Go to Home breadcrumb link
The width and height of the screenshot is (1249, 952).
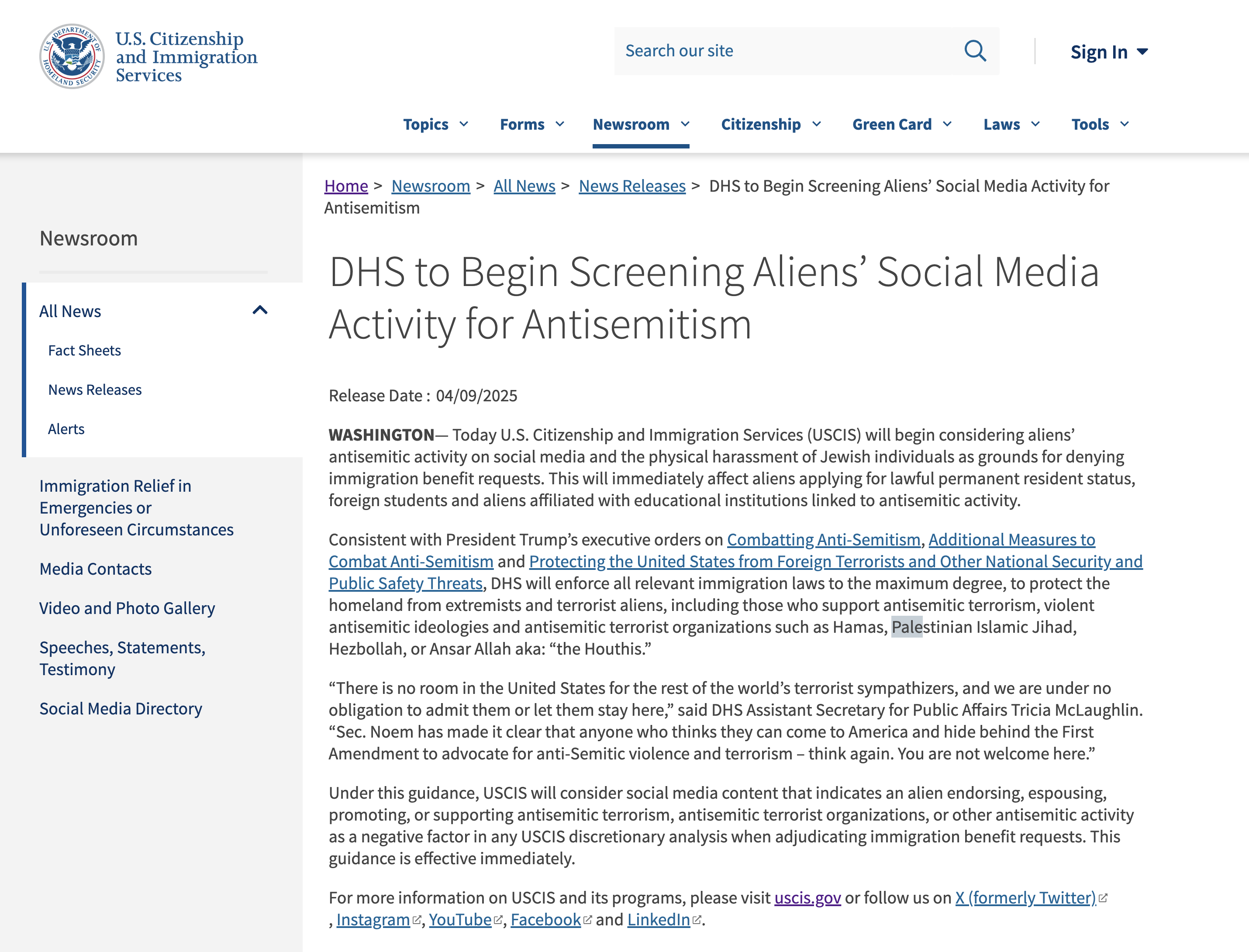tap(346, 186)
